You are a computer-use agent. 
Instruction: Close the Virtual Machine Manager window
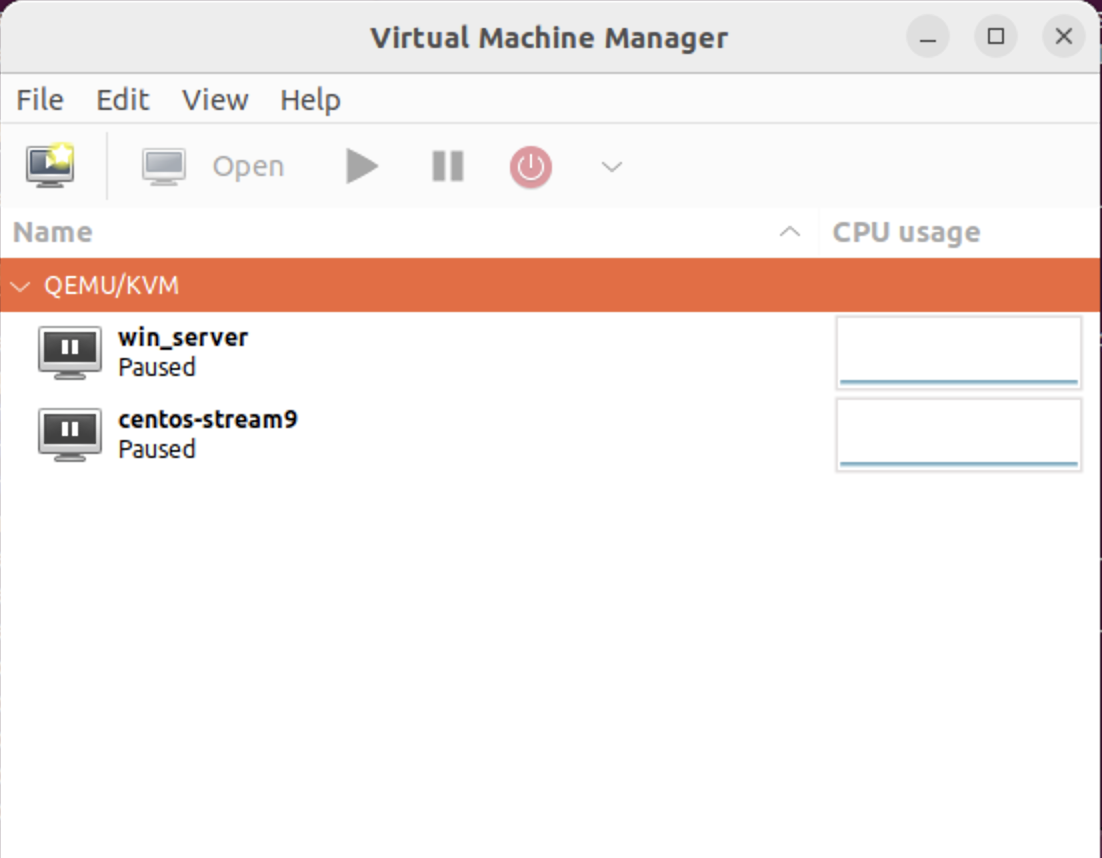[x=1064, y=37]
